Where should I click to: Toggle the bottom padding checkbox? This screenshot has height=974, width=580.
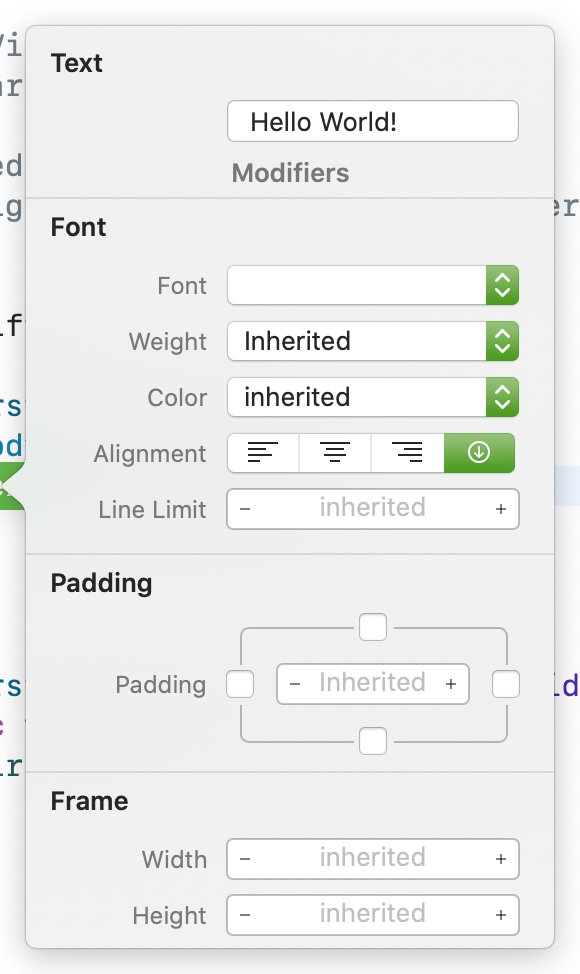373,741
